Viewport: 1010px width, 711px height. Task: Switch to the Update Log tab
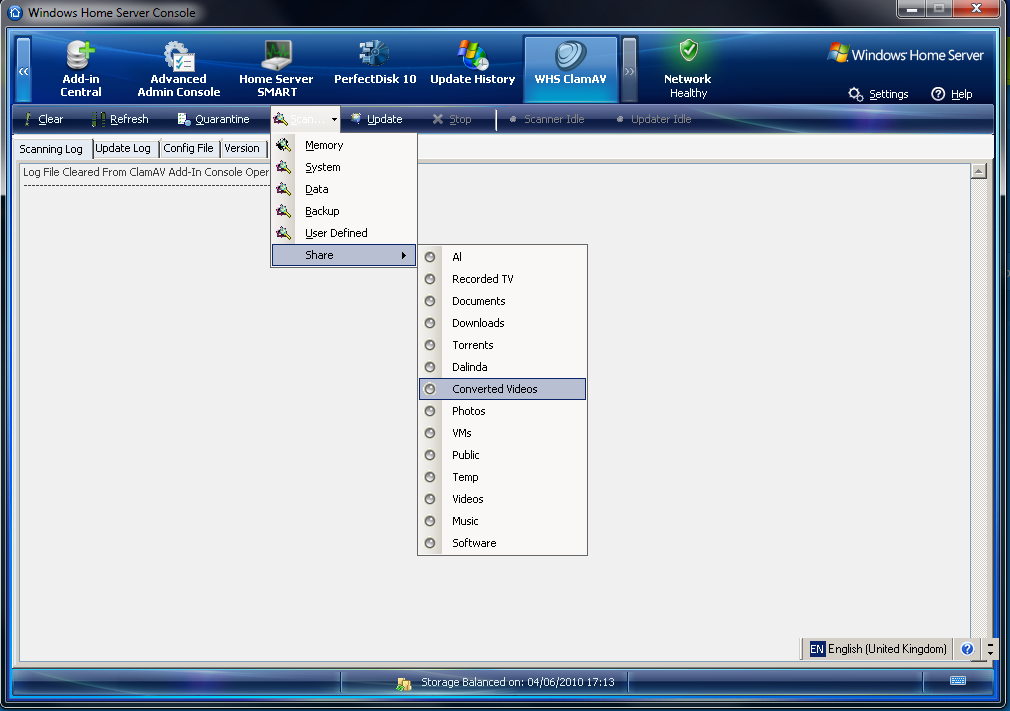tap(123, 148)
